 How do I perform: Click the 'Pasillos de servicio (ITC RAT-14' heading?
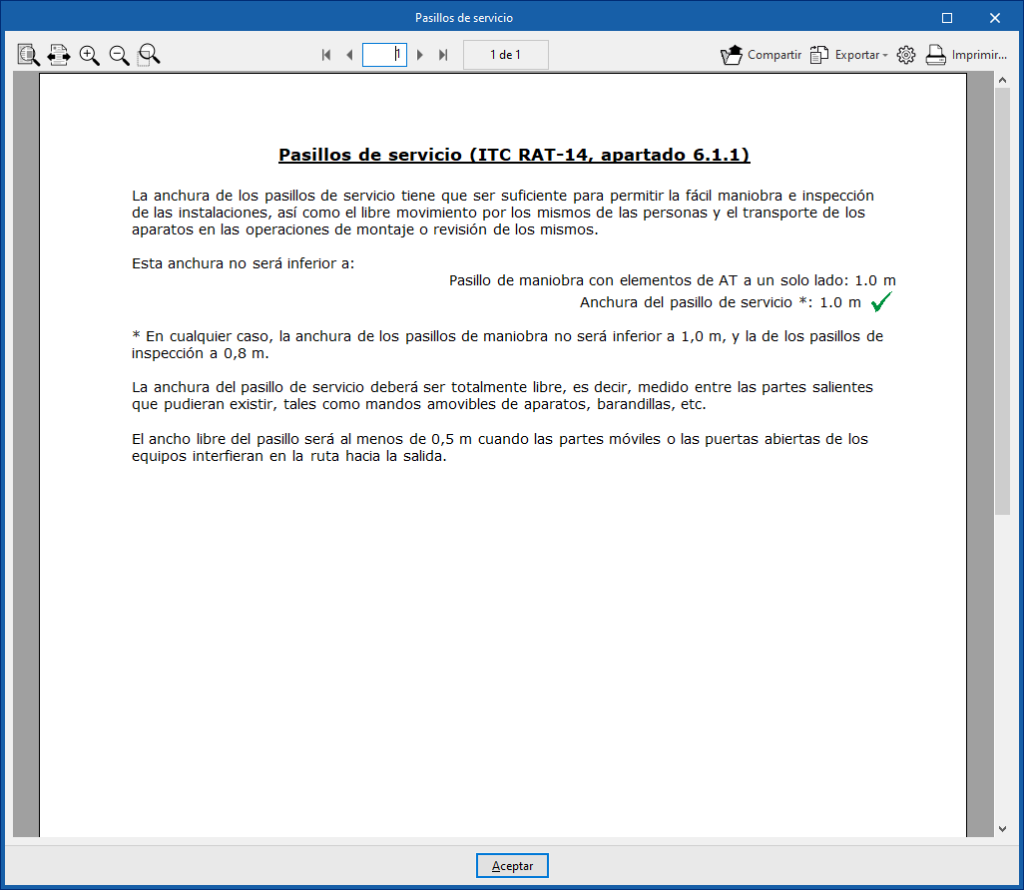pos(514,155)
